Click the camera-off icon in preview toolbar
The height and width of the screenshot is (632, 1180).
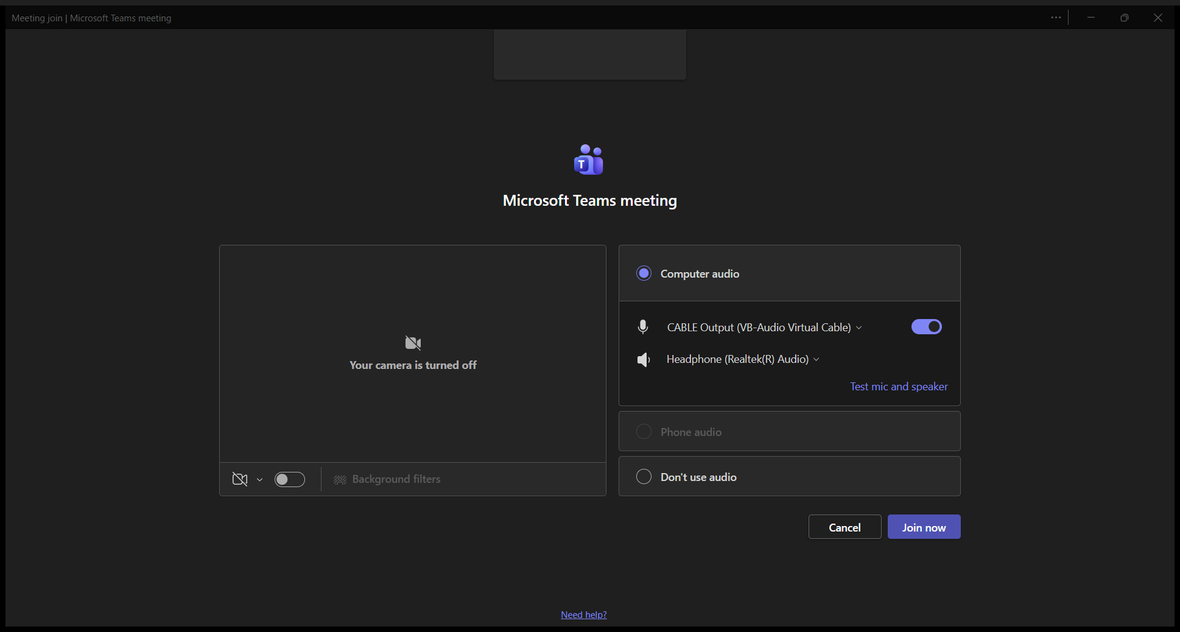pyautogui.click(x=239, y=479)
